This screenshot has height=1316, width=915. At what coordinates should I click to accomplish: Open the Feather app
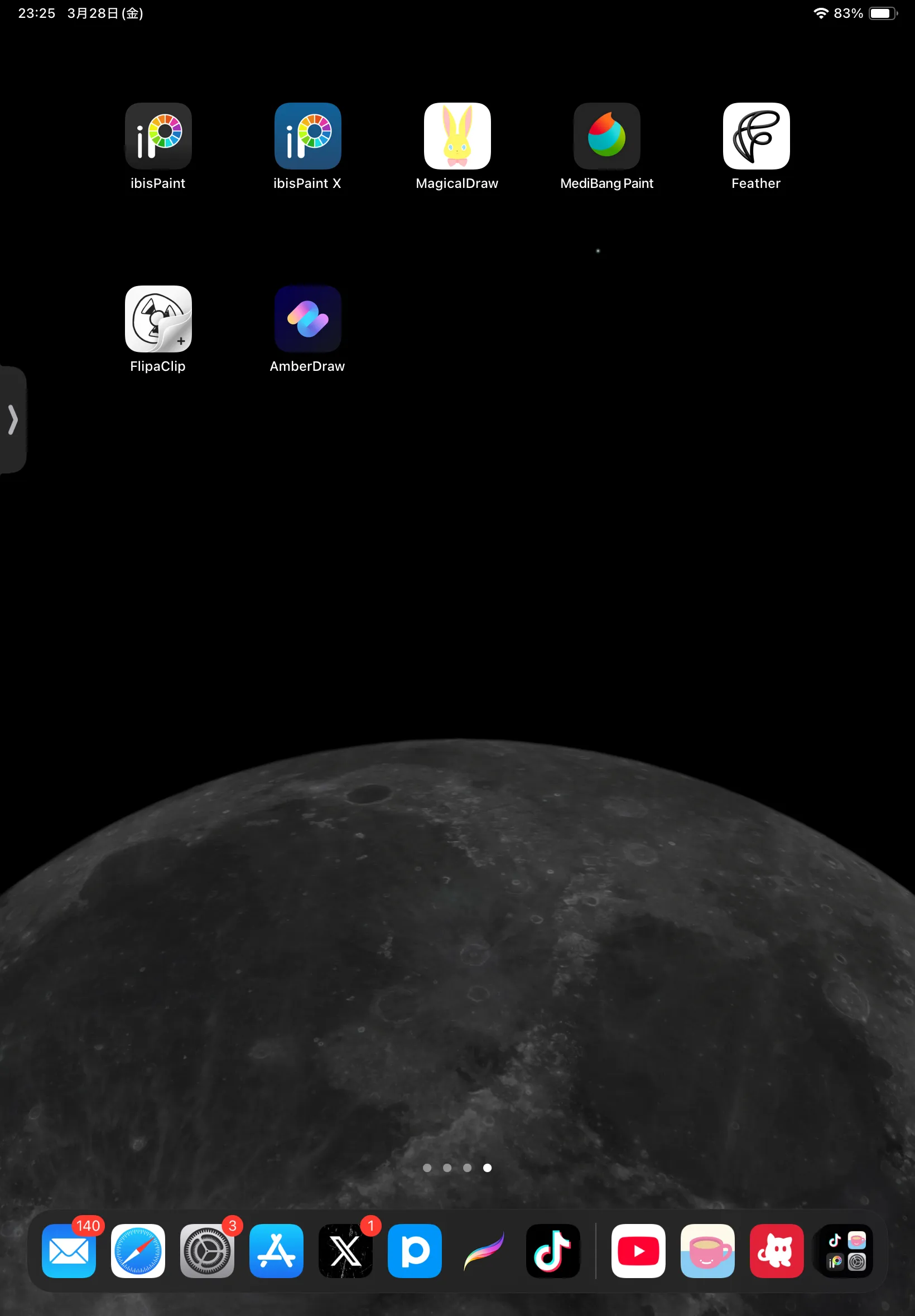[756, 136]
